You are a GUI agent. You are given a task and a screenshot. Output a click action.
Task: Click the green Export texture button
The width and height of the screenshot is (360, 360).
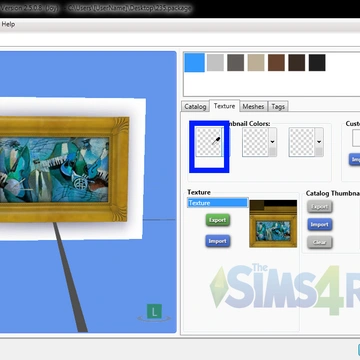point(218,220)
